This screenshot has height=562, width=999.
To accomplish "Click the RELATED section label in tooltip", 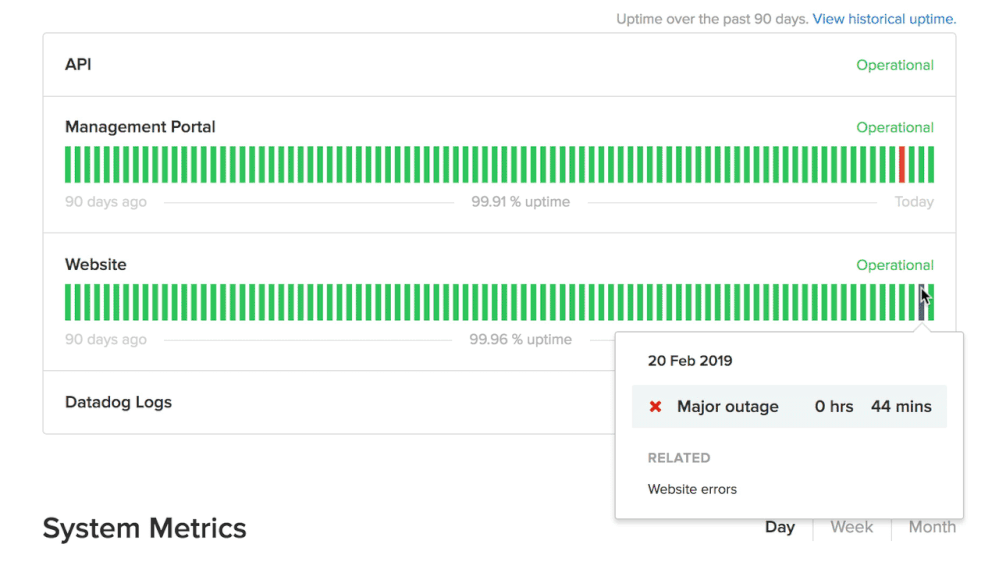I will click(679, 458).
